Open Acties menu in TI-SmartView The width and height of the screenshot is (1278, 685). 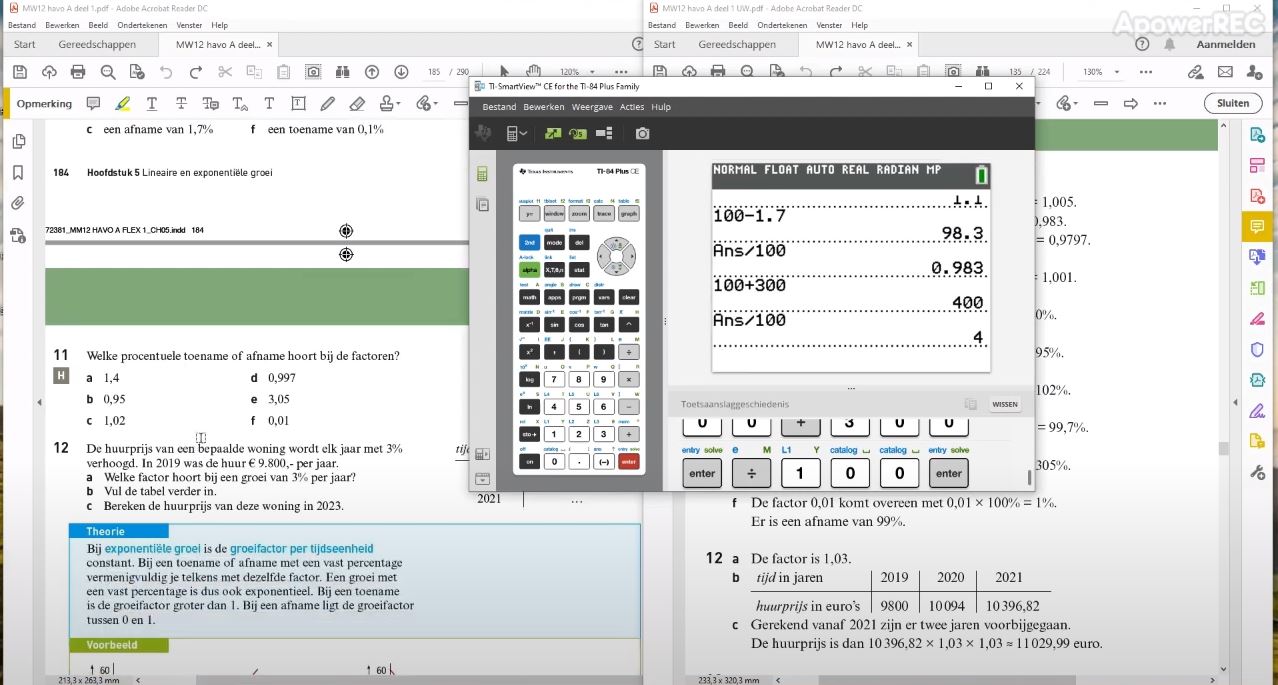(x=632, y=107)
